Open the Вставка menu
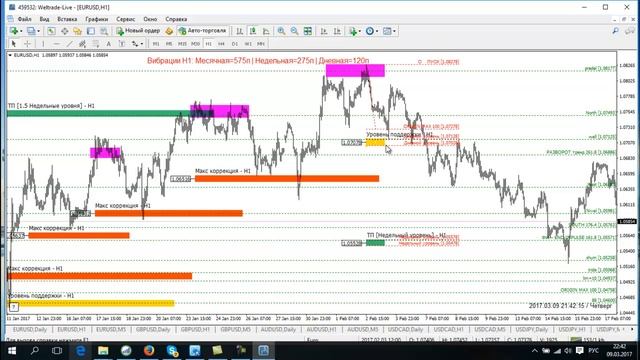This screenshot has width=640, height=360. click(67, 19)
